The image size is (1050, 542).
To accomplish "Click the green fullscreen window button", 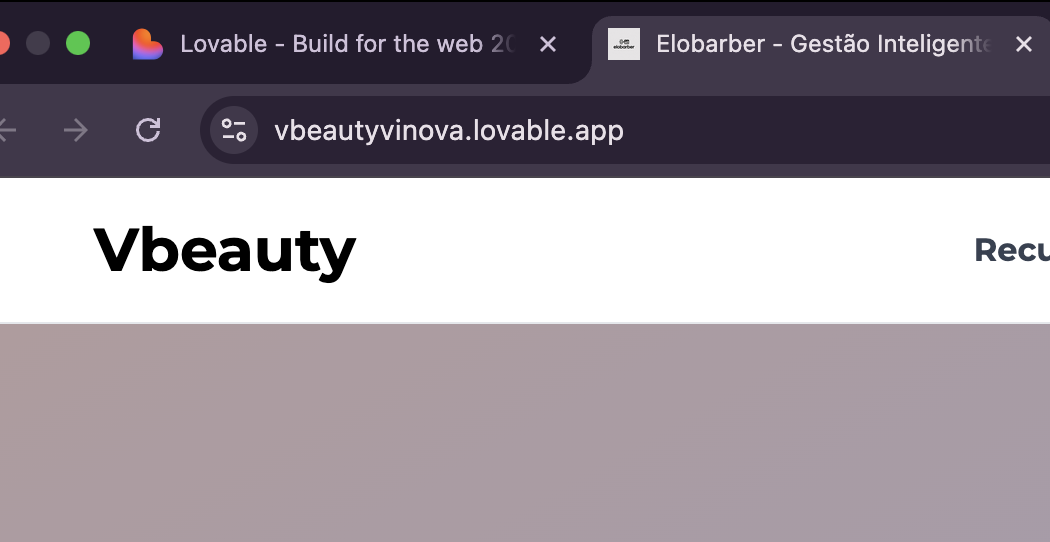I will (x=78, y=43).
